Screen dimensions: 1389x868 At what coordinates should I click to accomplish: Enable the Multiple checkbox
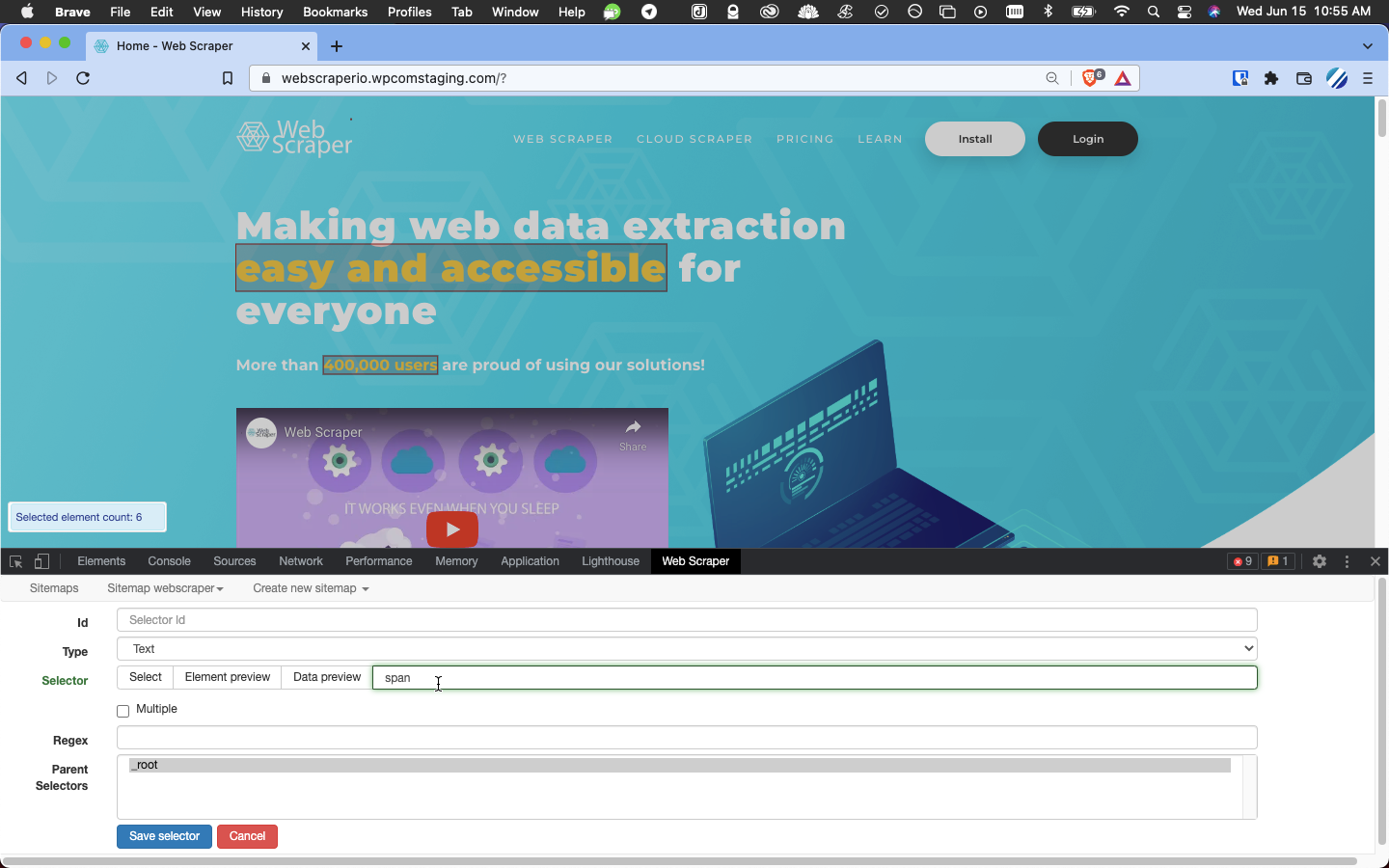click(123, 711)
